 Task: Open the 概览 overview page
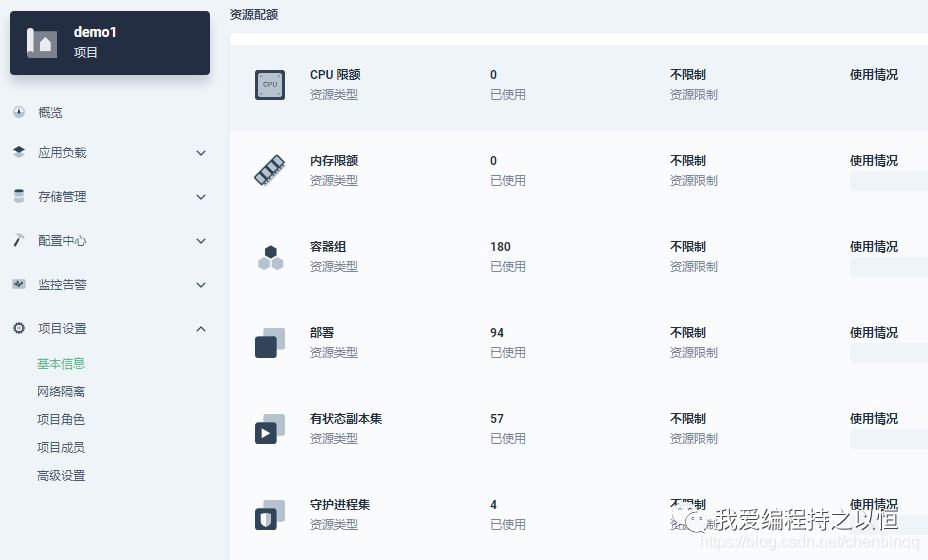50,112
